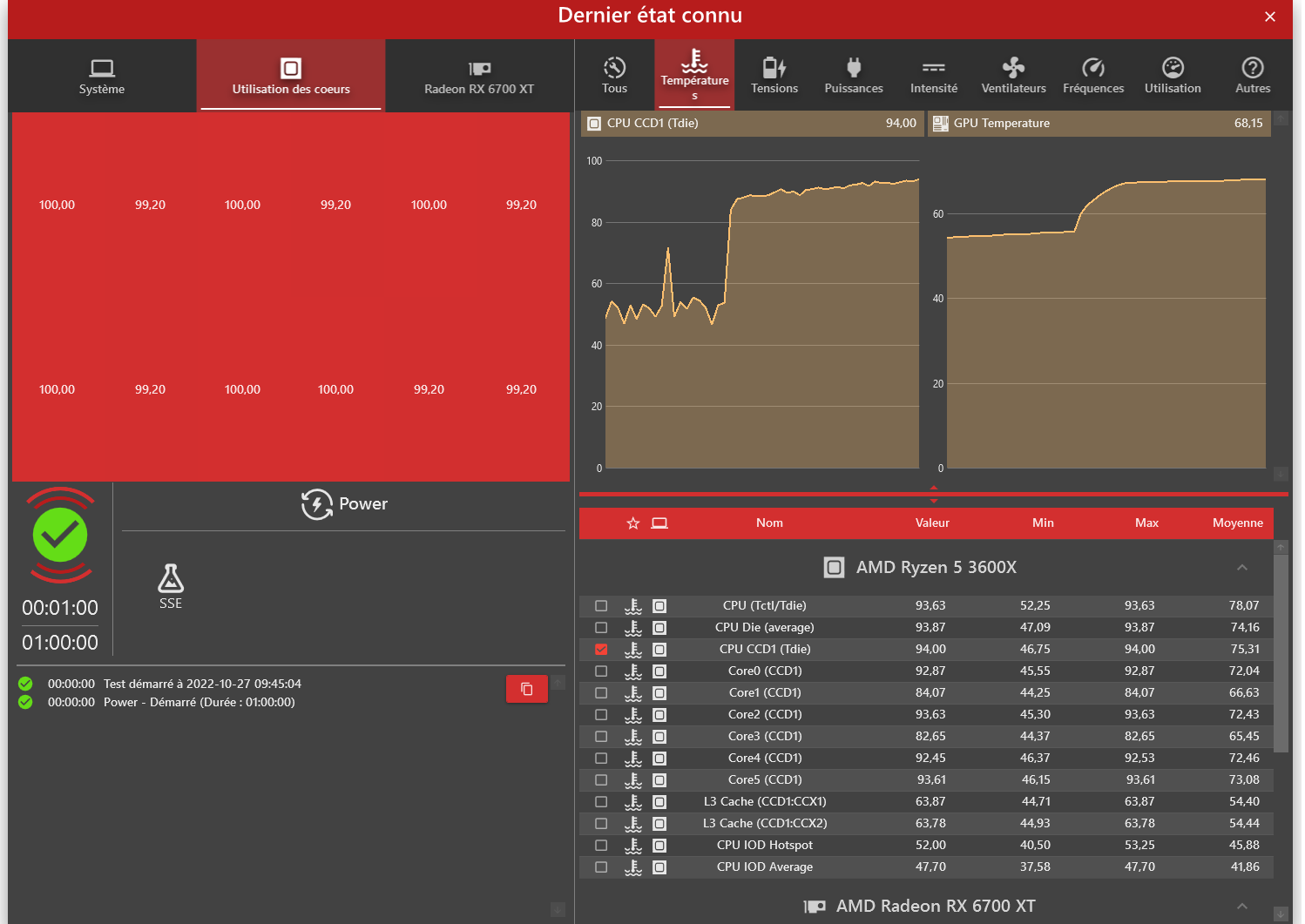Click thermometer icon of CPU IOD Average row

(633, 867)
